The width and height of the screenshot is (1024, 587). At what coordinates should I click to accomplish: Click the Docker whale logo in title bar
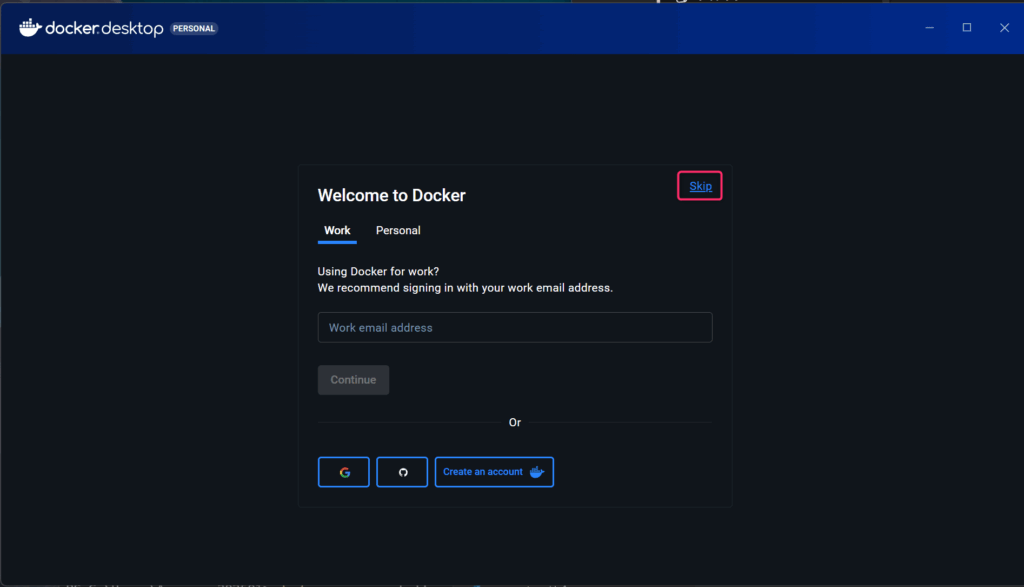29,28
